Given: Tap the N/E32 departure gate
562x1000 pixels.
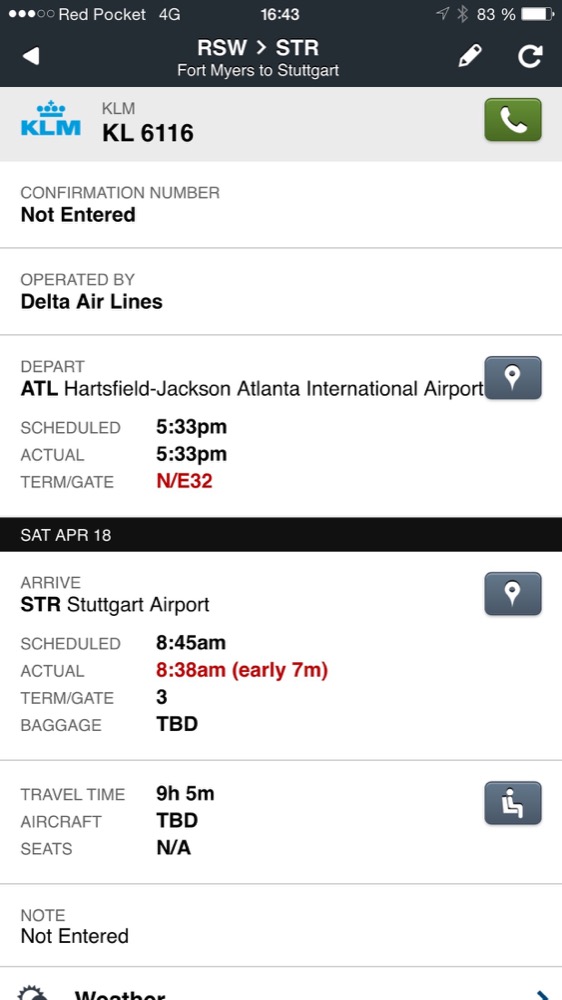Looking at the screenshot, I should (184, 482).
